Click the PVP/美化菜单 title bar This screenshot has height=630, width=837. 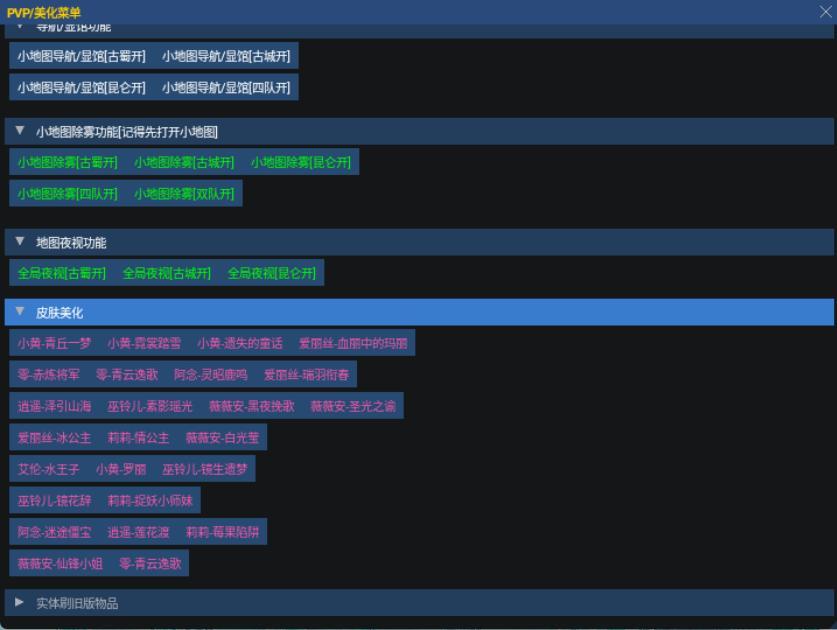400,11
